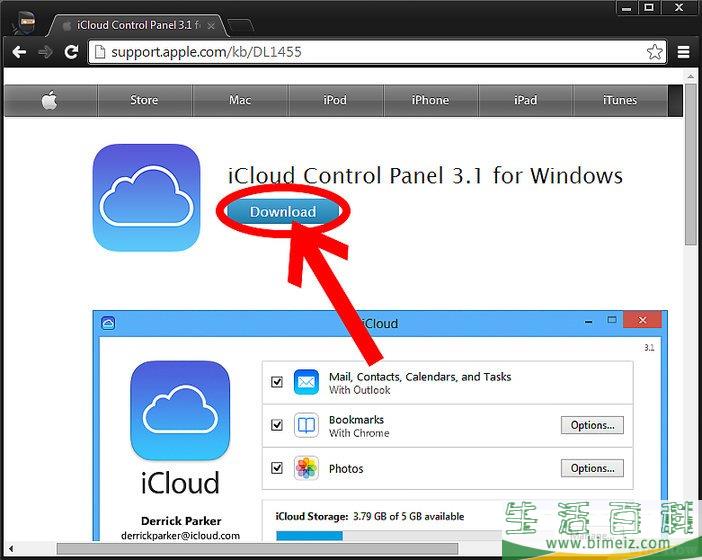Click the 'derrickparker@icloud.com' email text
This screenshot has width=702, height=560.
[180, 536]
